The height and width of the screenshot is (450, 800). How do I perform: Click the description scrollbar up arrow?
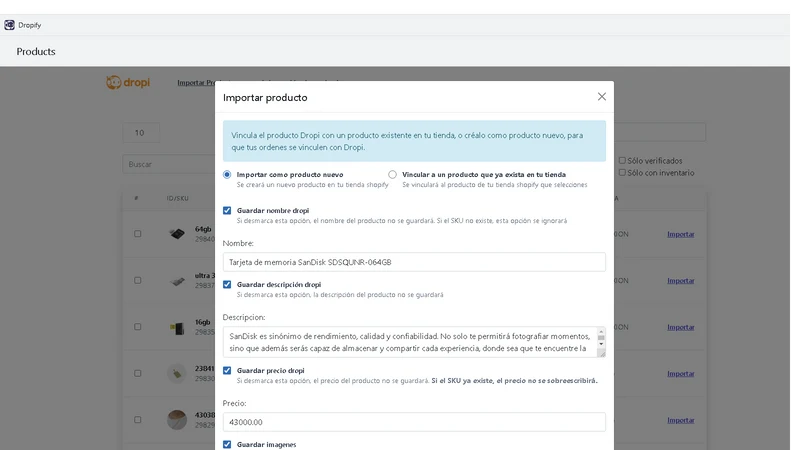(601, 331)
